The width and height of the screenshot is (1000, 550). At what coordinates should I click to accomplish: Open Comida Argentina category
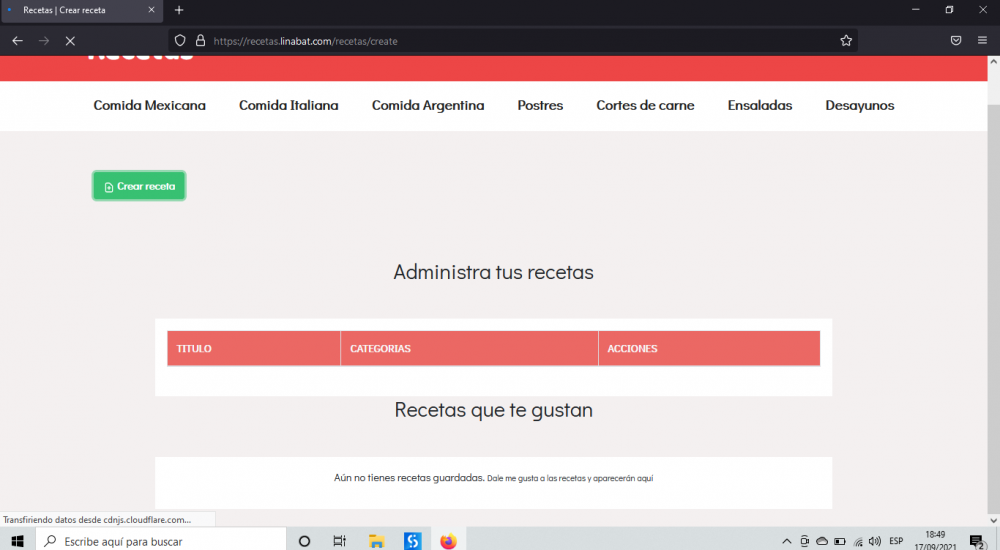coord(428,105)
